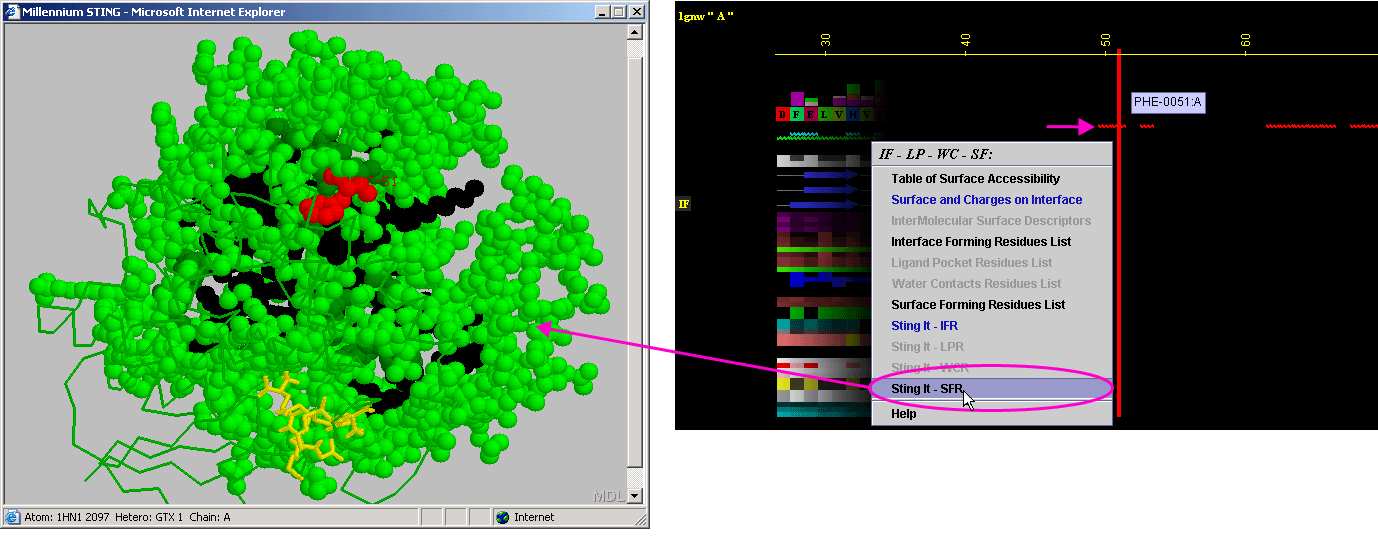This screenshot has width=1378, height=541.
Task: Click the 'Atom: 1HN1 2097 Hetero: GTX 1 Chain: A' status text
Action: pyautogui.click(x=127, y=517)
